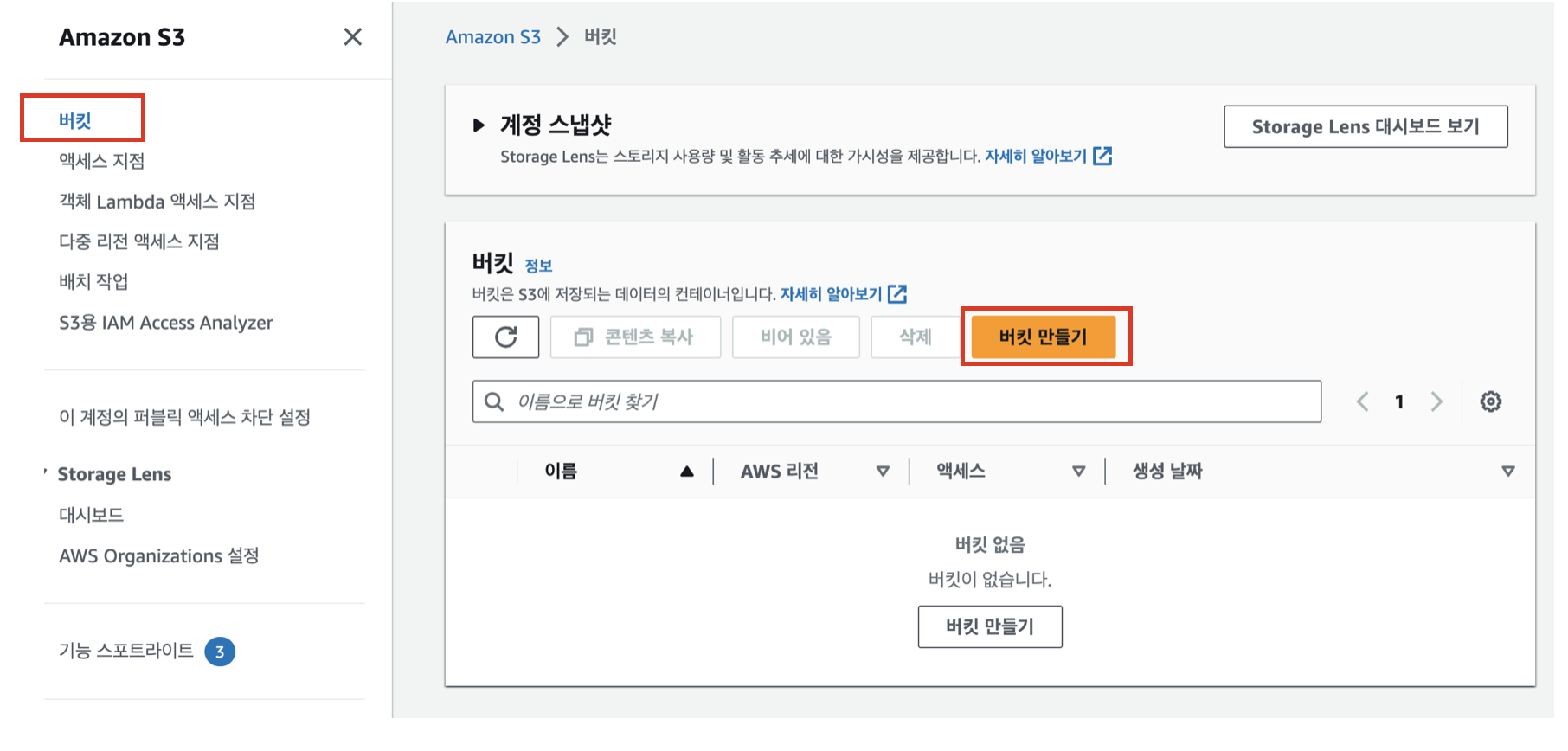The width and height of the screenshot is (1568, 751).
Task: Click page number 1 in pagination
Action: (x=1399, y=401)
